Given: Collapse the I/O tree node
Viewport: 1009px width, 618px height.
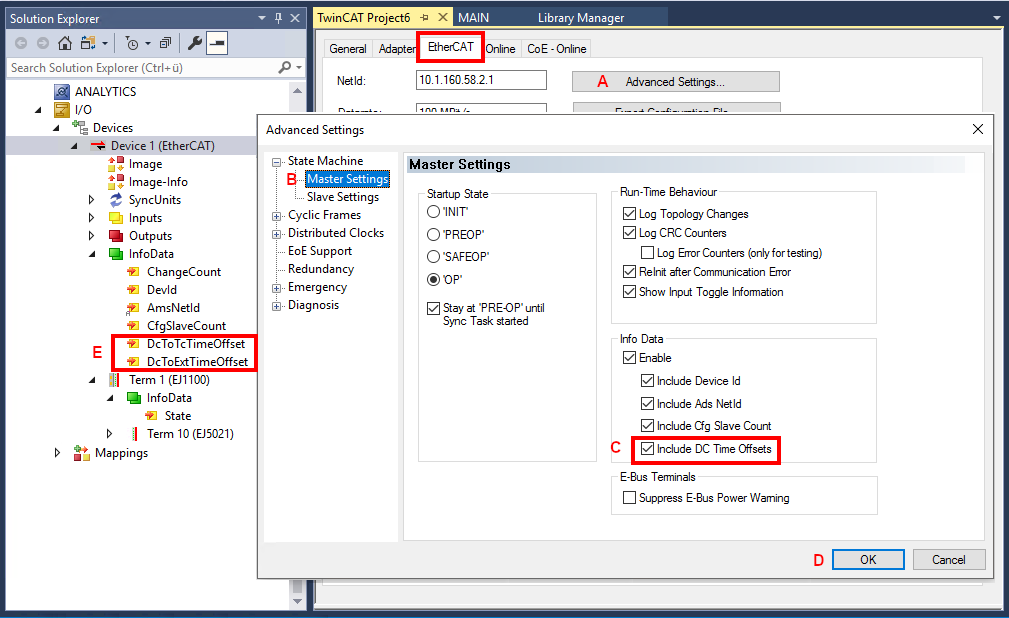Looking at the screenshot, I should point(38,110).
